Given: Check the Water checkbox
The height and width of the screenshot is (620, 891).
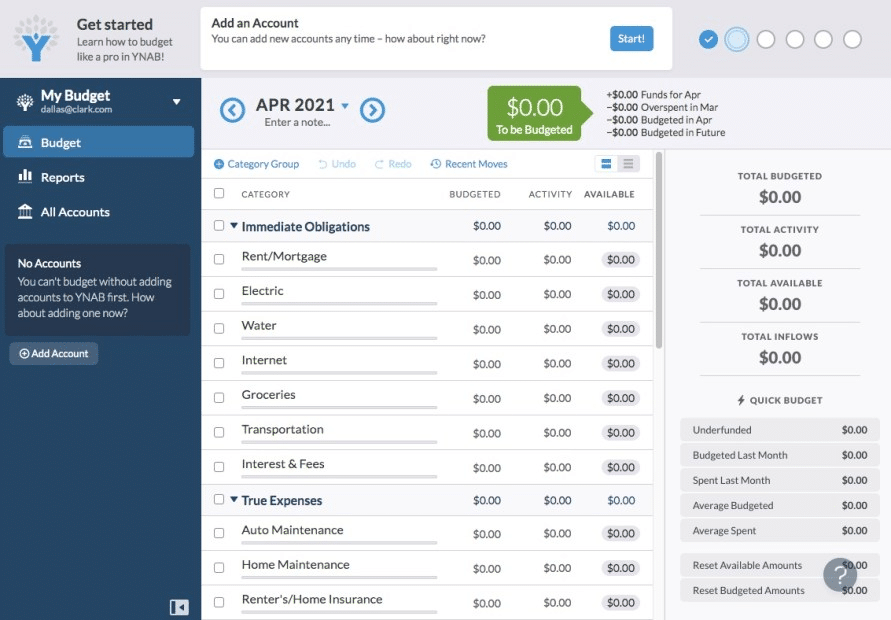Looking at the screenshot, I should (x=219, y=328).
